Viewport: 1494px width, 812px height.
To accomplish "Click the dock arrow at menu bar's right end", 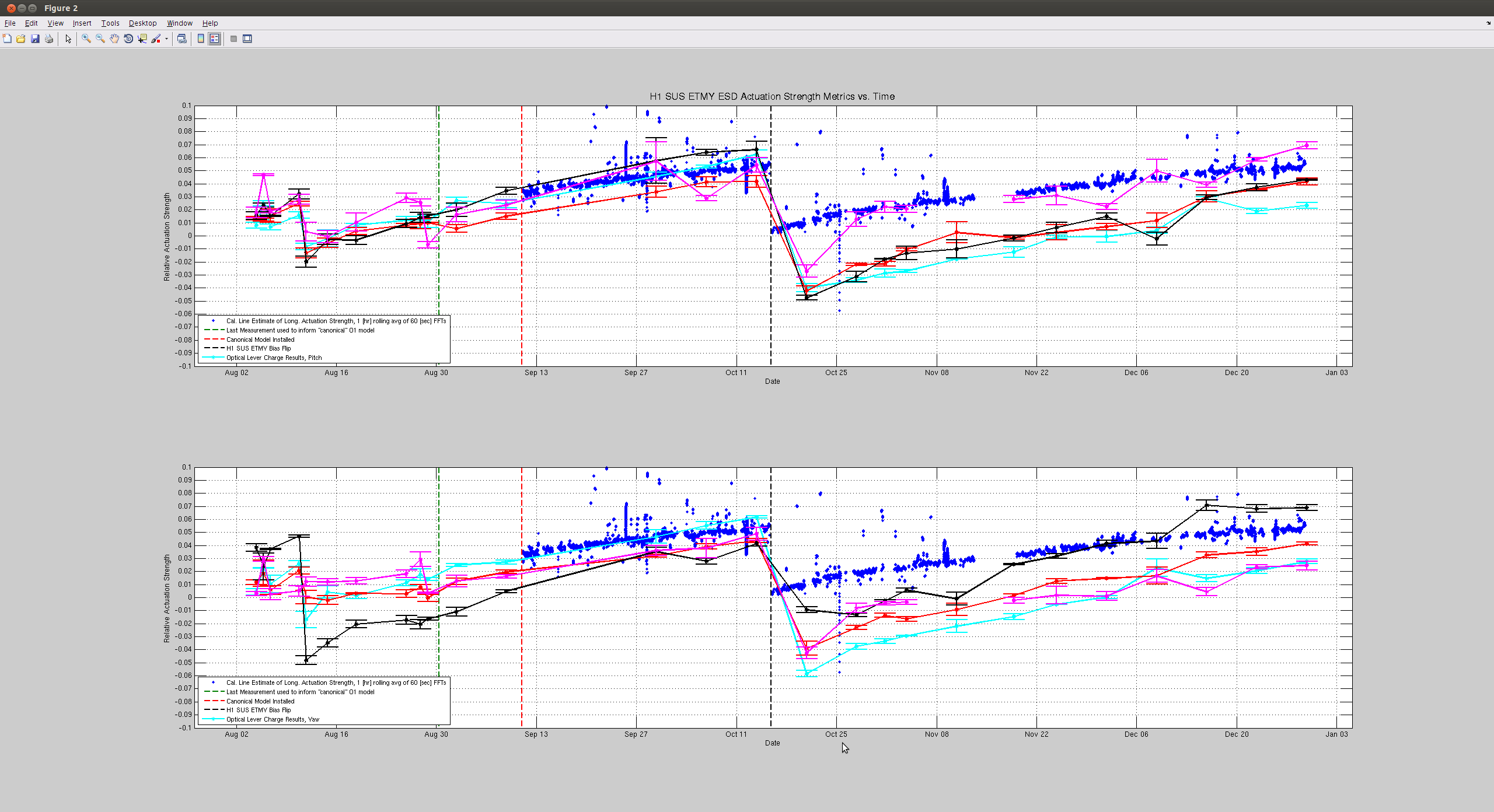I will (1489, 23).
